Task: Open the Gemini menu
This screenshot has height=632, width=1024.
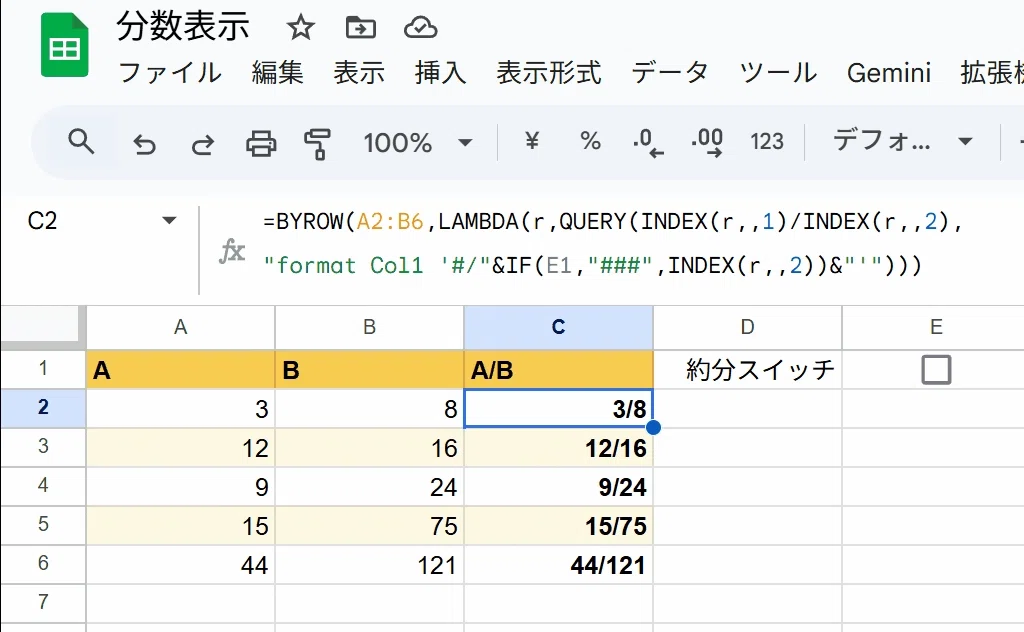Action: (x=889, y=72)
